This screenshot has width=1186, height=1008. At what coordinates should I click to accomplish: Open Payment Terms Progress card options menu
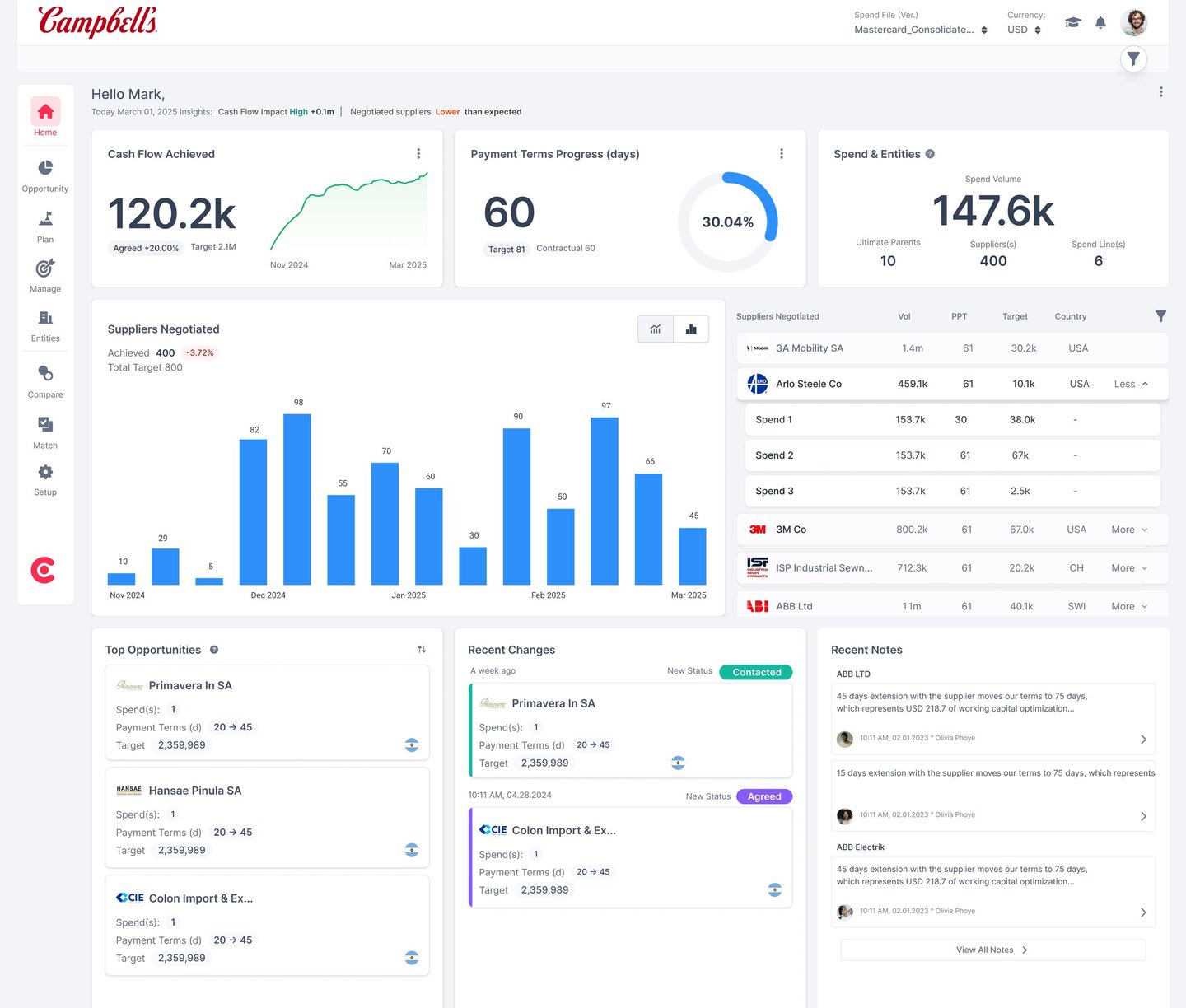tap(782, 154)
